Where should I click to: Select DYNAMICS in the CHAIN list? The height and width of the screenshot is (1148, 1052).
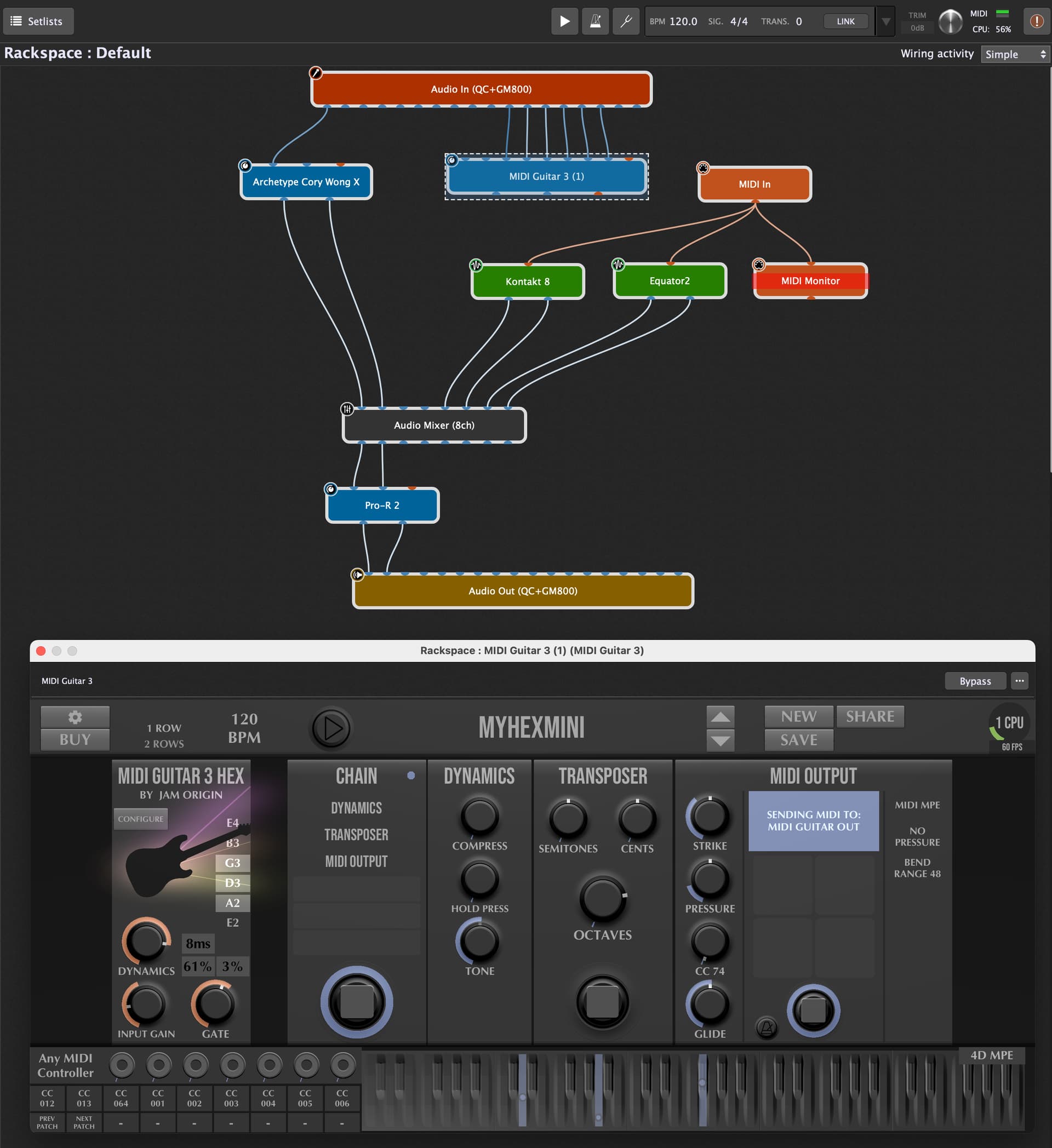pyautogui.click(x=357, y=808)
